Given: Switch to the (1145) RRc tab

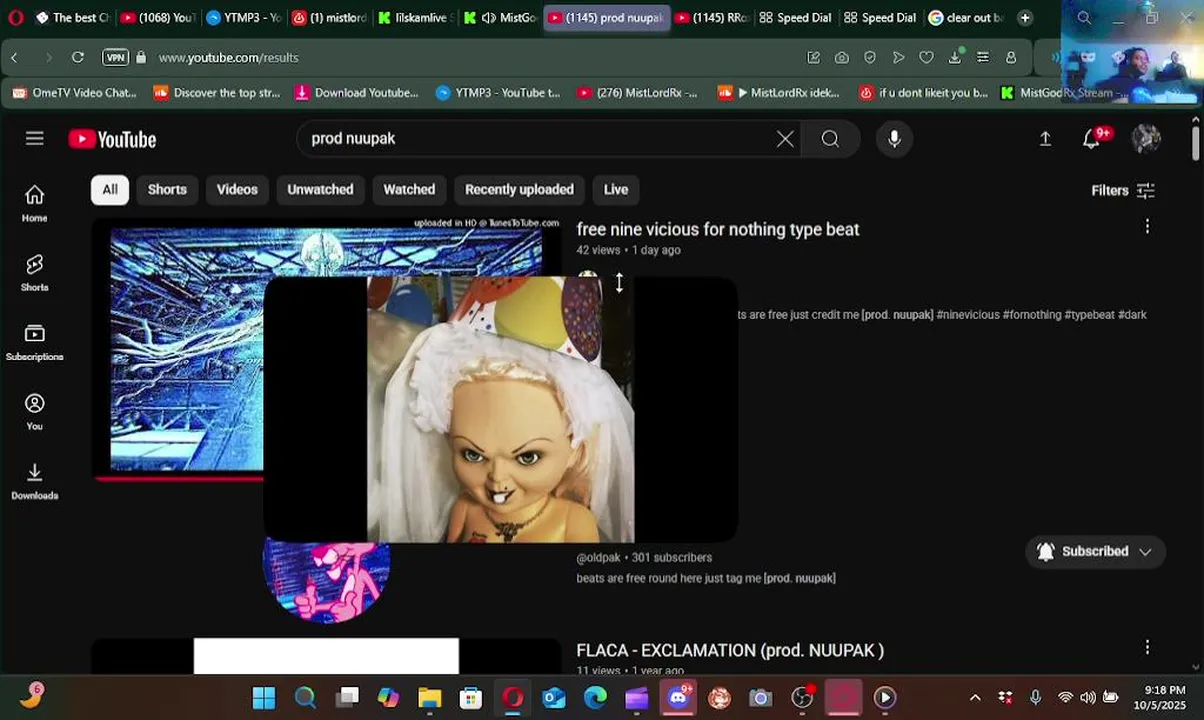Looking at the screenshot, I should coord(711,18).
